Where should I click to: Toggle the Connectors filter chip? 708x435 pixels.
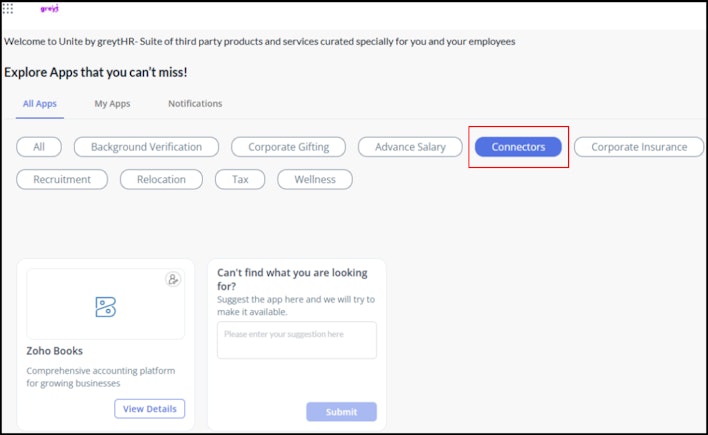coord(518,147)
